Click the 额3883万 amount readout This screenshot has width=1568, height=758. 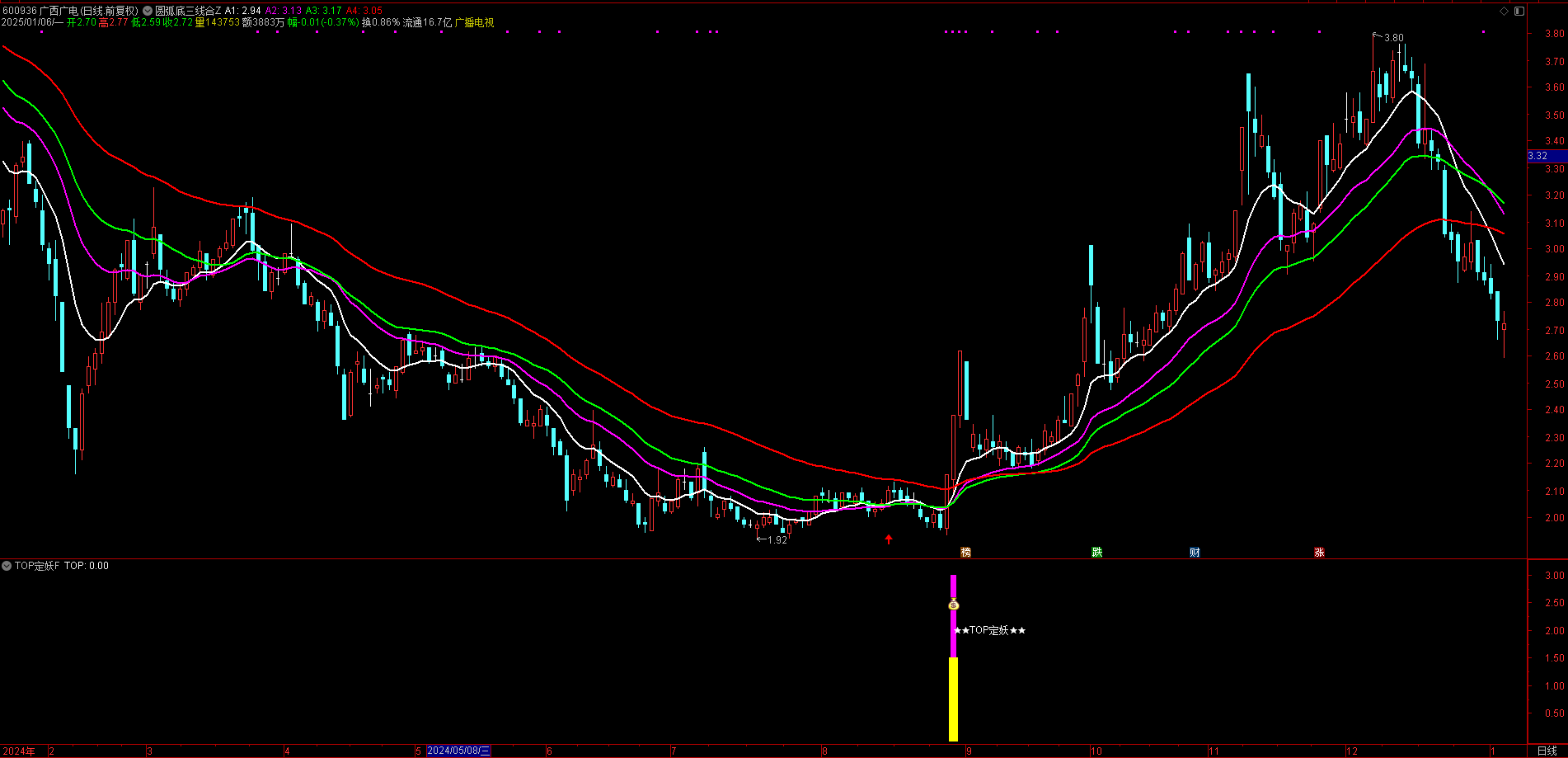[x=263, y=22]
